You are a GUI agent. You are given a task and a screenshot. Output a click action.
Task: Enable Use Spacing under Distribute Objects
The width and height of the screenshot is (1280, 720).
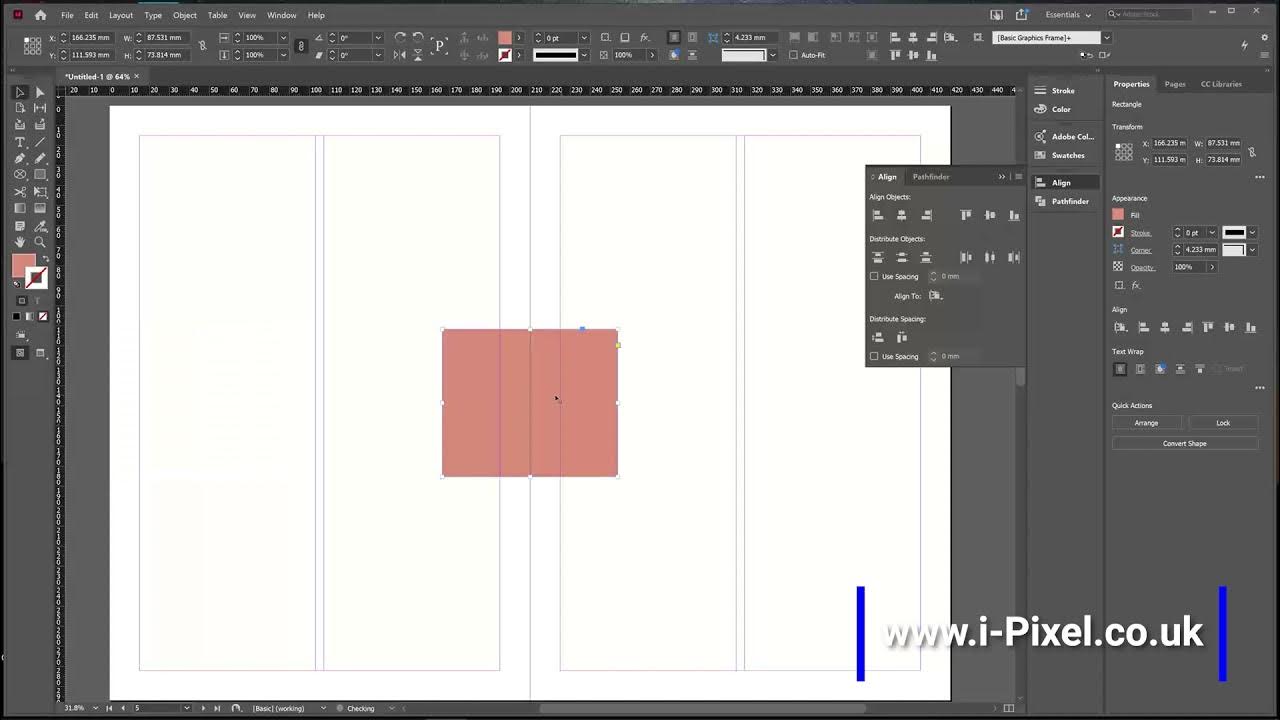pyautogui.click(x=874, y=276)
